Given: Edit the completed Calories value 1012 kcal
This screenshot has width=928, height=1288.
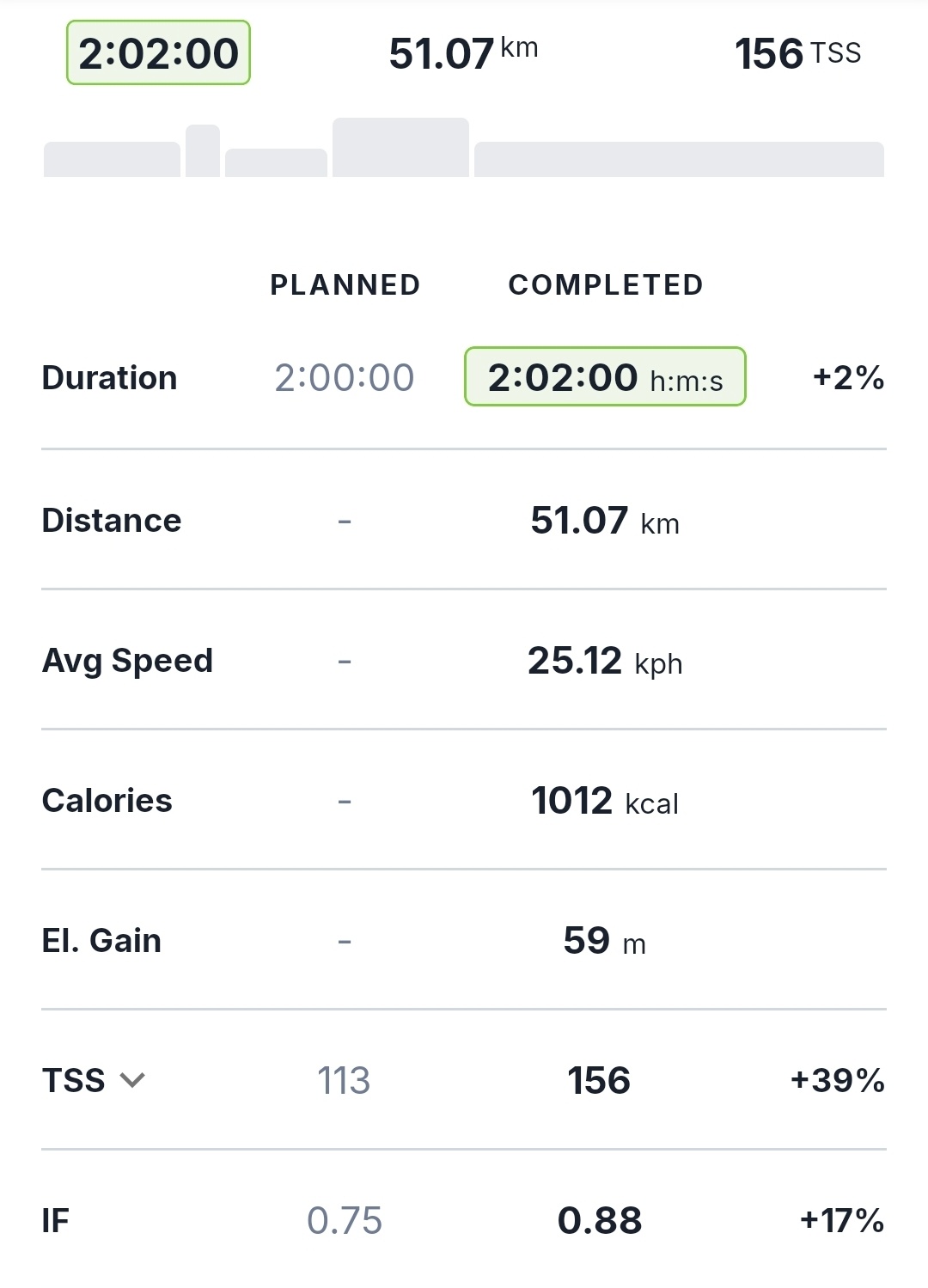Looking at the screenshot, I should pyautogui.click(x=605, y=801).
